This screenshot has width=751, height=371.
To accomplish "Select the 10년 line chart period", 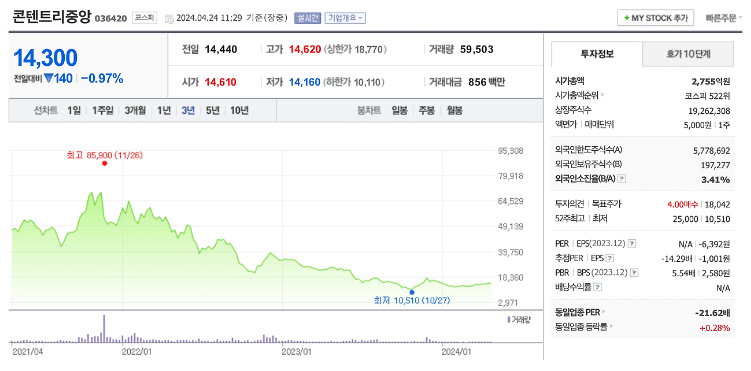I will click(239, 111).
